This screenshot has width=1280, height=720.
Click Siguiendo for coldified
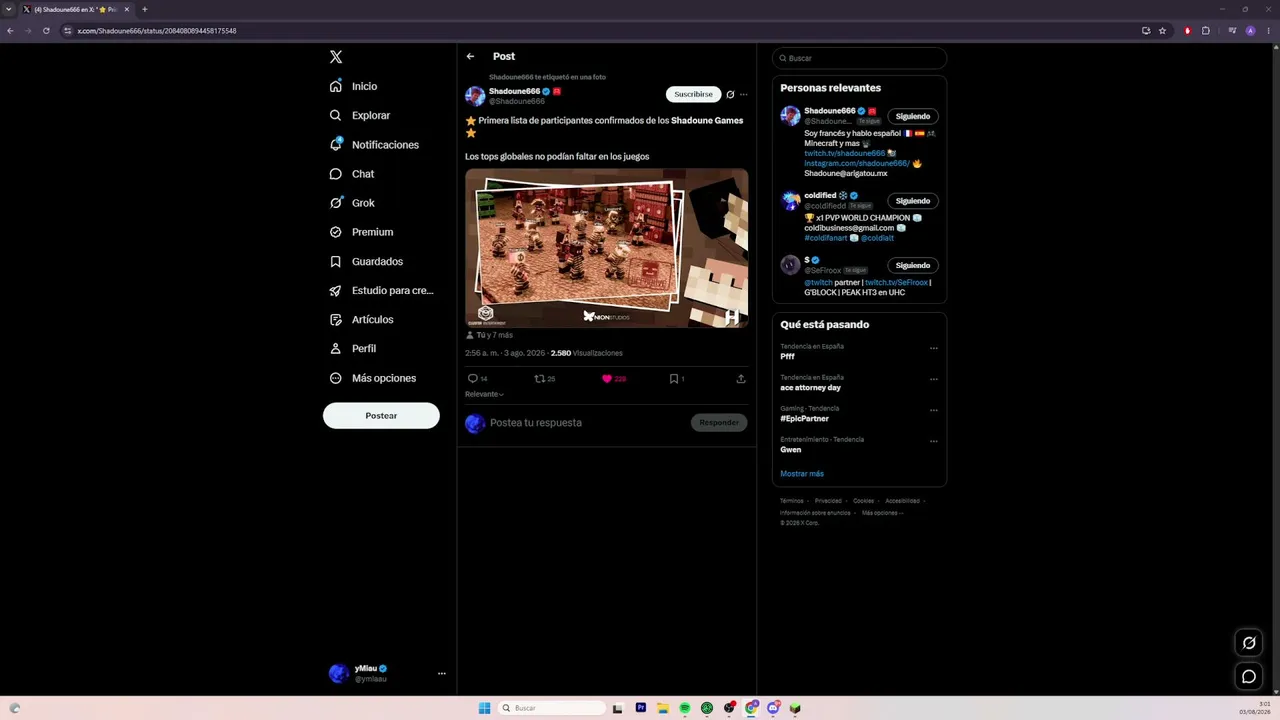(913, 201)
